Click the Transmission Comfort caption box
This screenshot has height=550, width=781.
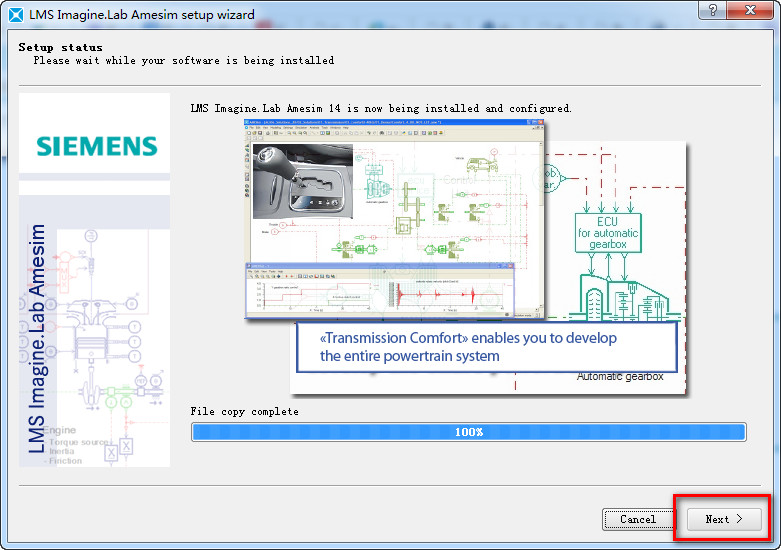pyautogui.click(x=487, y=347)
